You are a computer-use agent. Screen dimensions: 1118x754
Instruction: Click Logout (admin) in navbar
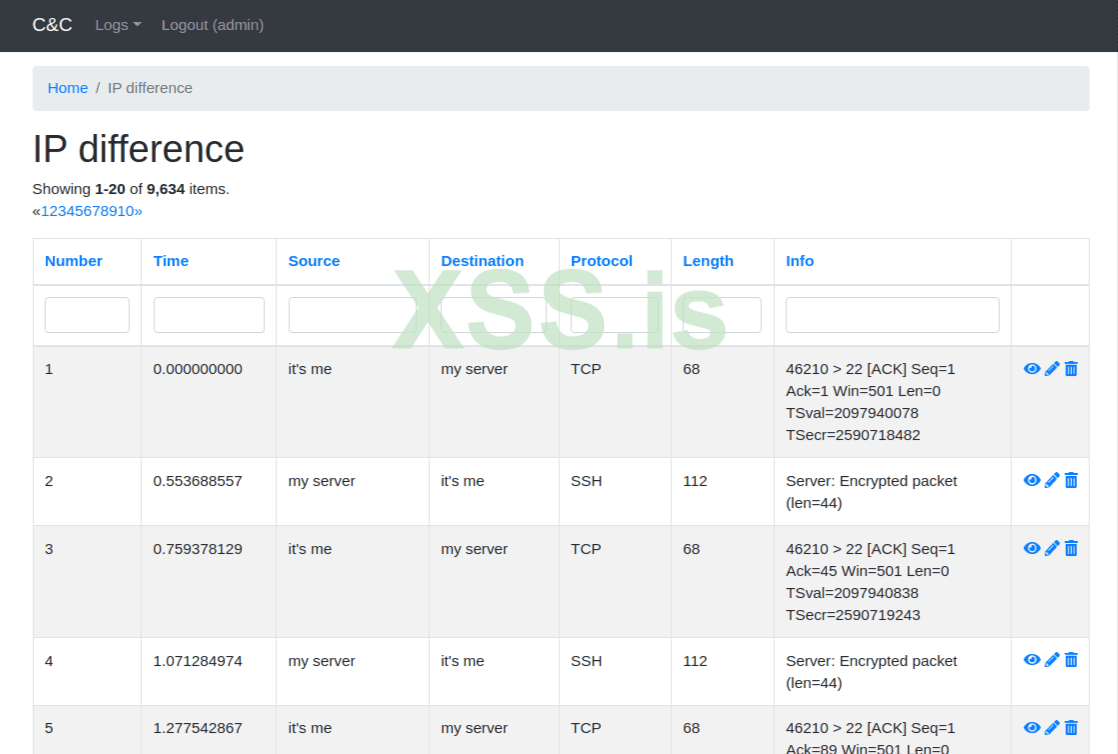(212, 25)
